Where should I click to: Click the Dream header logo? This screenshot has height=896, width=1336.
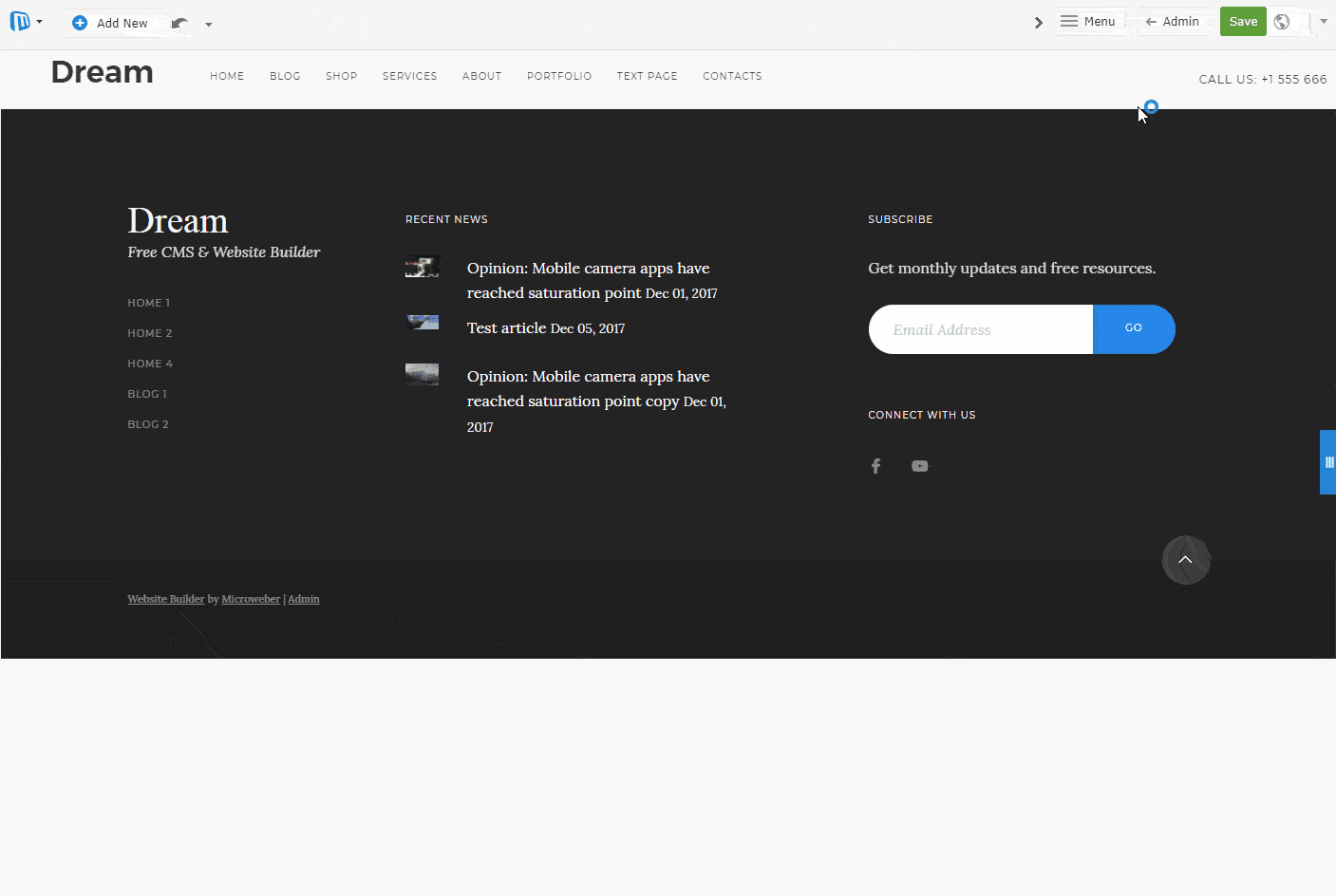(x=102, y=72)
